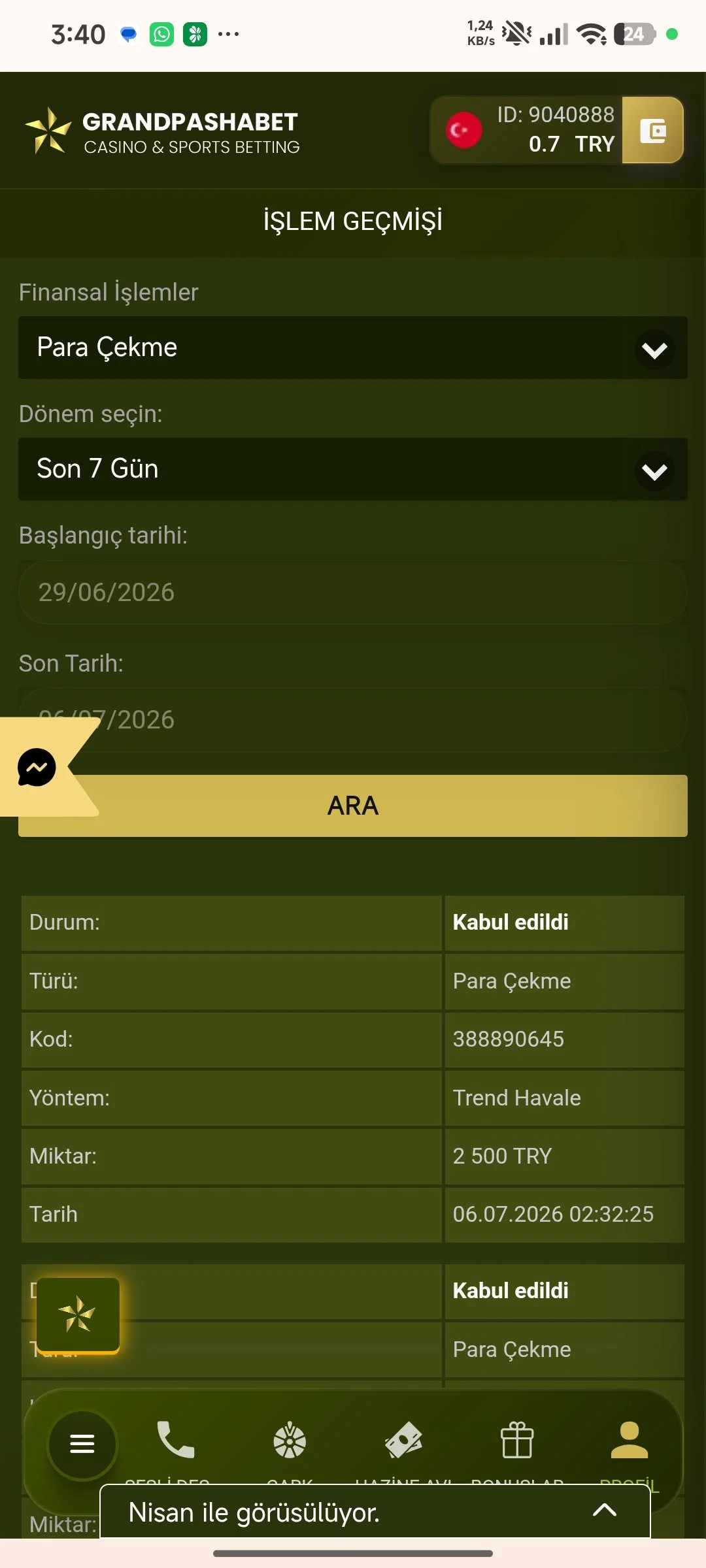Open the bonuses gift box icon
Viewport: 706px width, 1568px height.
pos(517,1440)
